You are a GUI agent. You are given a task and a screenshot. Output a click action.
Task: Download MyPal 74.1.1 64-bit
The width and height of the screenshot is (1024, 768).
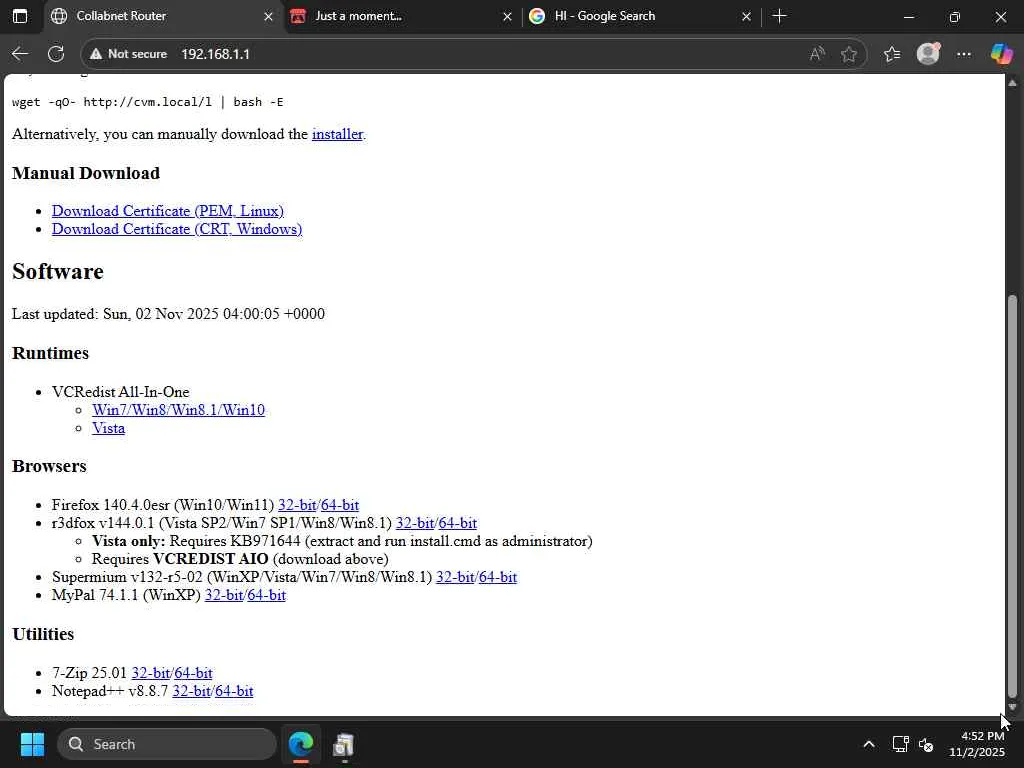[266, 596]
